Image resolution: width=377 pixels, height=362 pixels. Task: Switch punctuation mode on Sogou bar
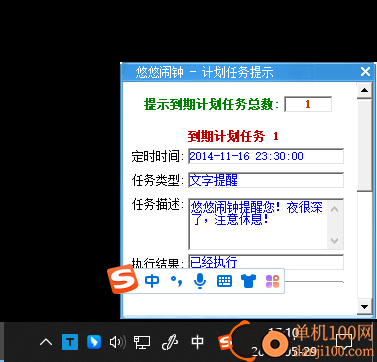[176, 281]
